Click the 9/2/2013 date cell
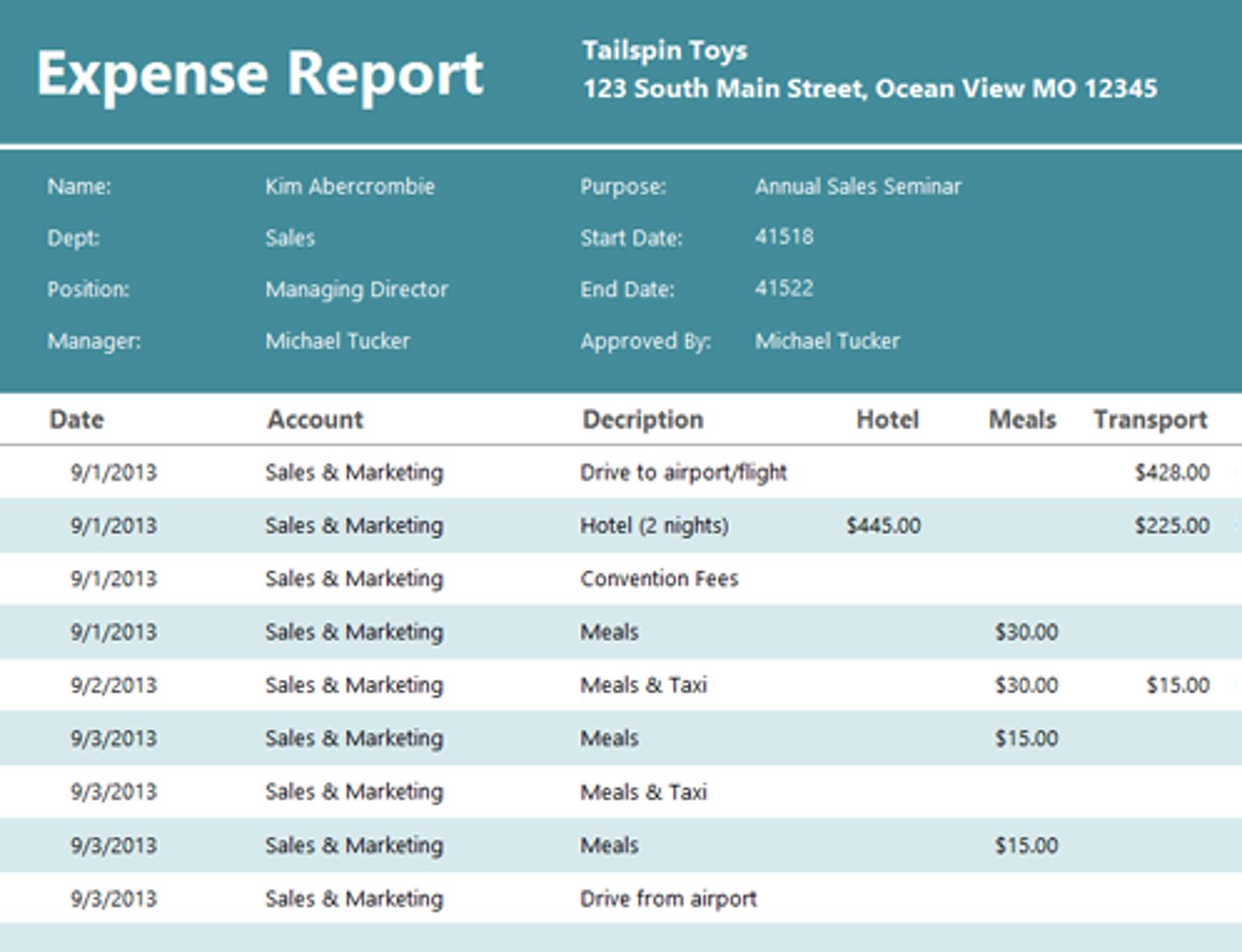The width and height of the screenshot is (1242, 952). coord(114,686)
